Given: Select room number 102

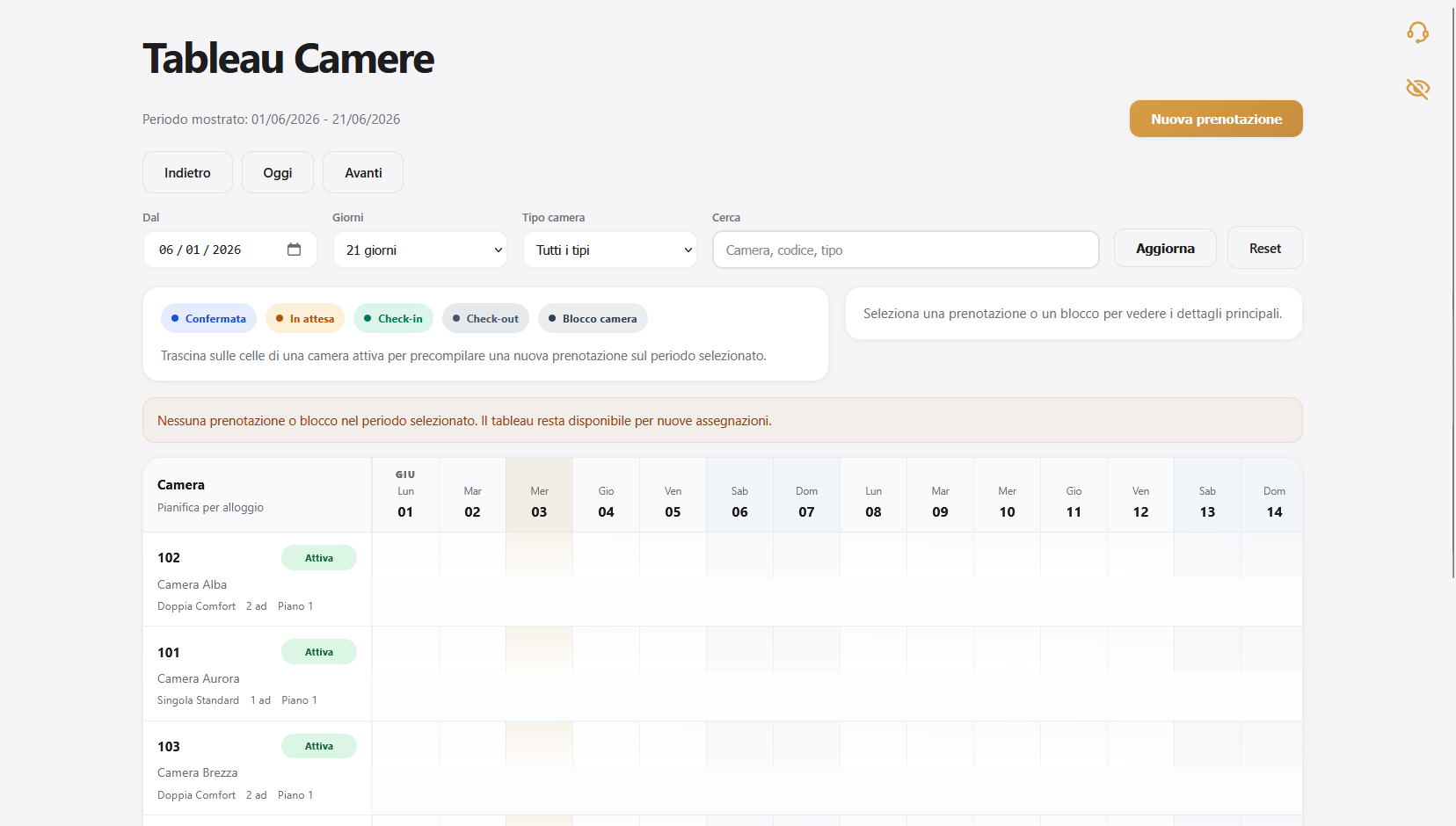Looking at the screenshot, I should pyautogui.click(x=169, y=558).
